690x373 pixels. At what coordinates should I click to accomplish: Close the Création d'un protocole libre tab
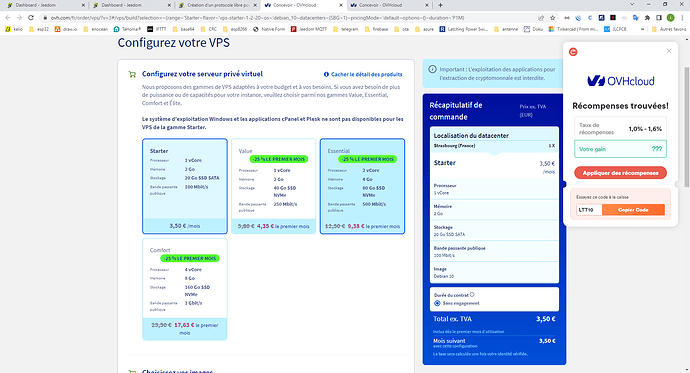coord(255,5)
